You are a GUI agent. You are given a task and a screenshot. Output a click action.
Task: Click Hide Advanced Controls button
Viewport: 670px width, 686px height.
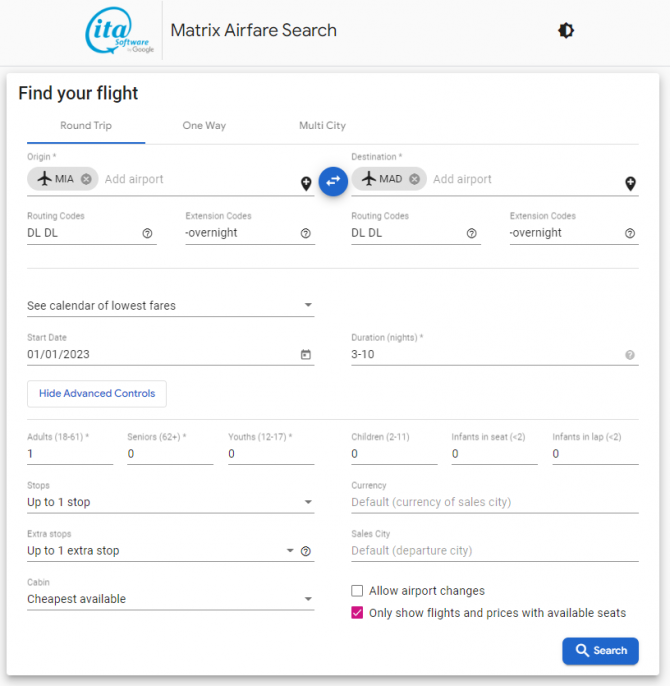click(97, 394)
